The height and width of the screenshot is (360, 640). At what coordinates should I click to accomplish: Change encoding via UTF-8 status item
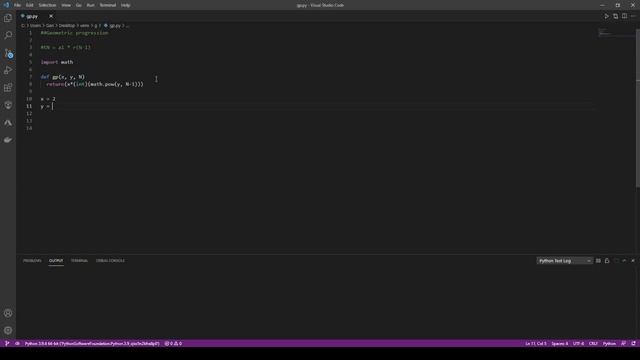(578, 344)
